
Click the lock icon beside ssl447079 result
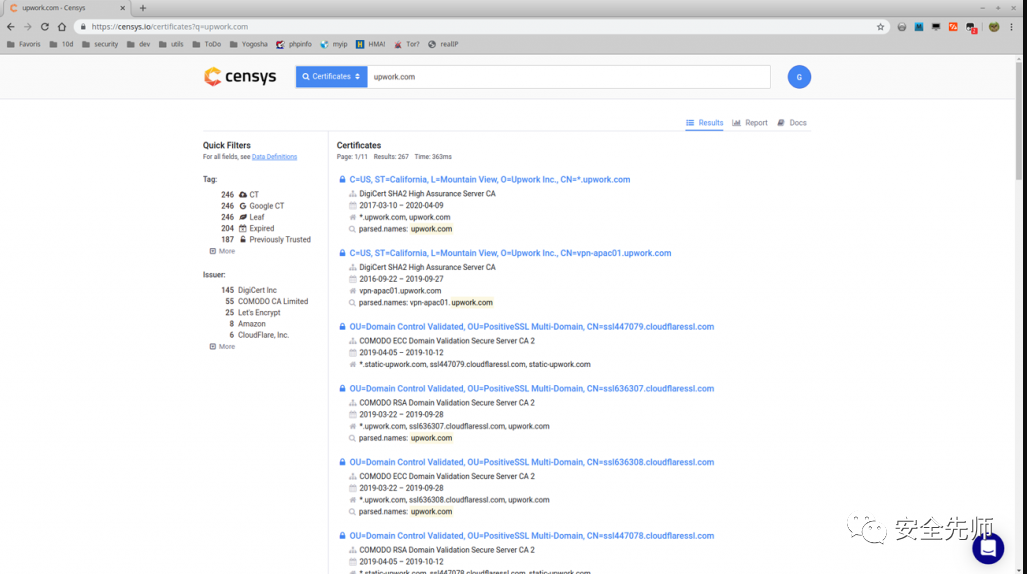(x=342, y=326)
